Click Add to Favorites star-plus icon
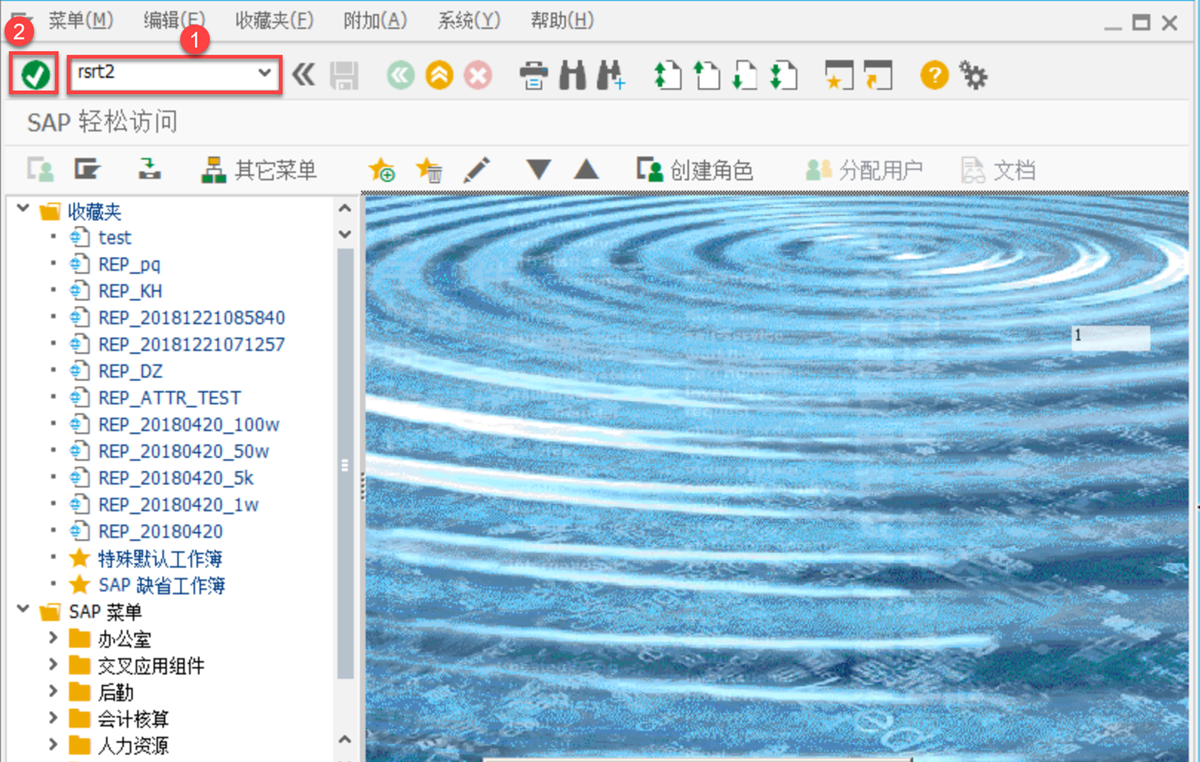This screenshot has width=1200, height=762. tap(381, 170)
